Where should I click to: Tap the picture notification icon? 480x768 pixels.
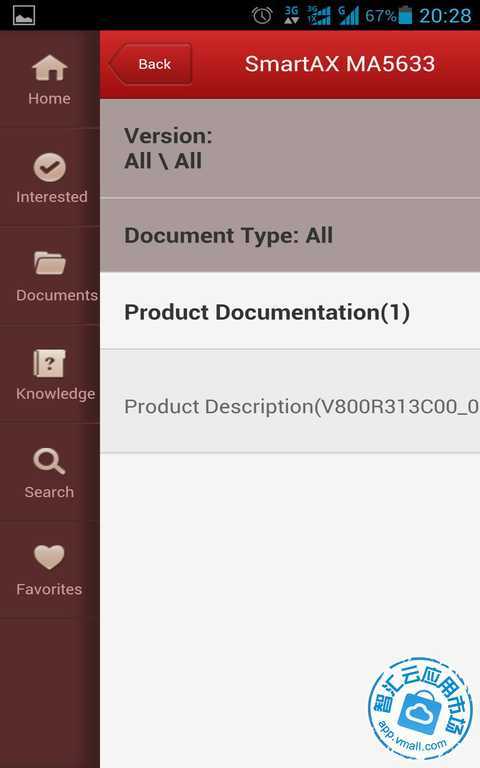point(24,15)
